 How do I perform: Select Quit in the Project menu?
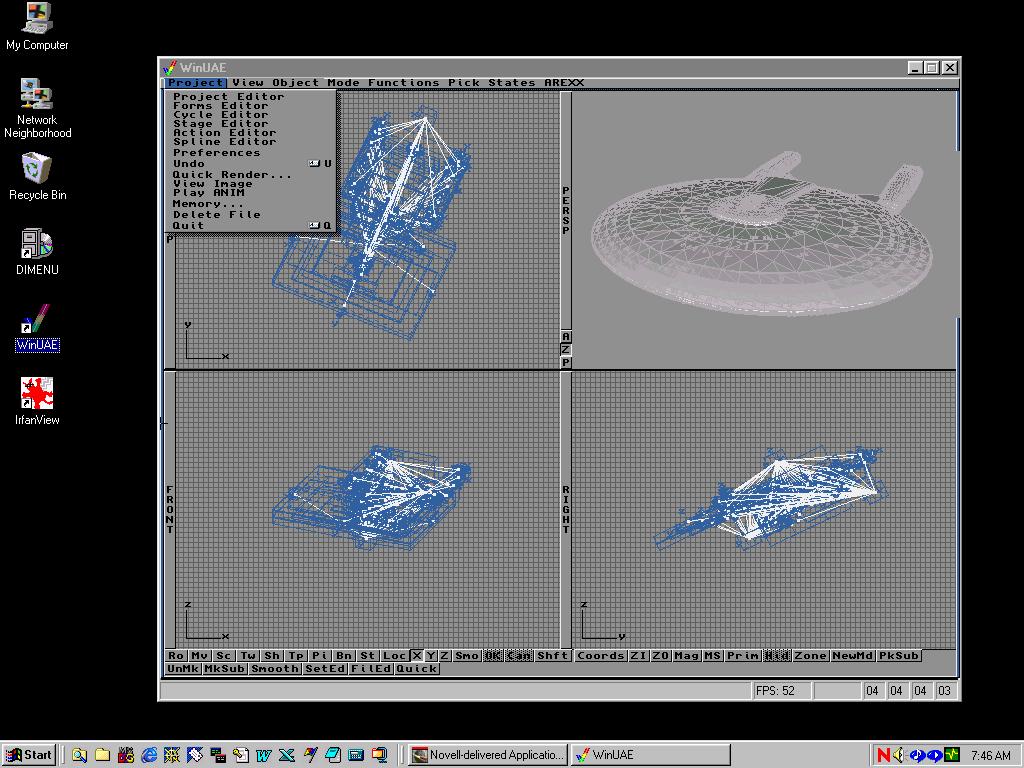pos(251,226)
